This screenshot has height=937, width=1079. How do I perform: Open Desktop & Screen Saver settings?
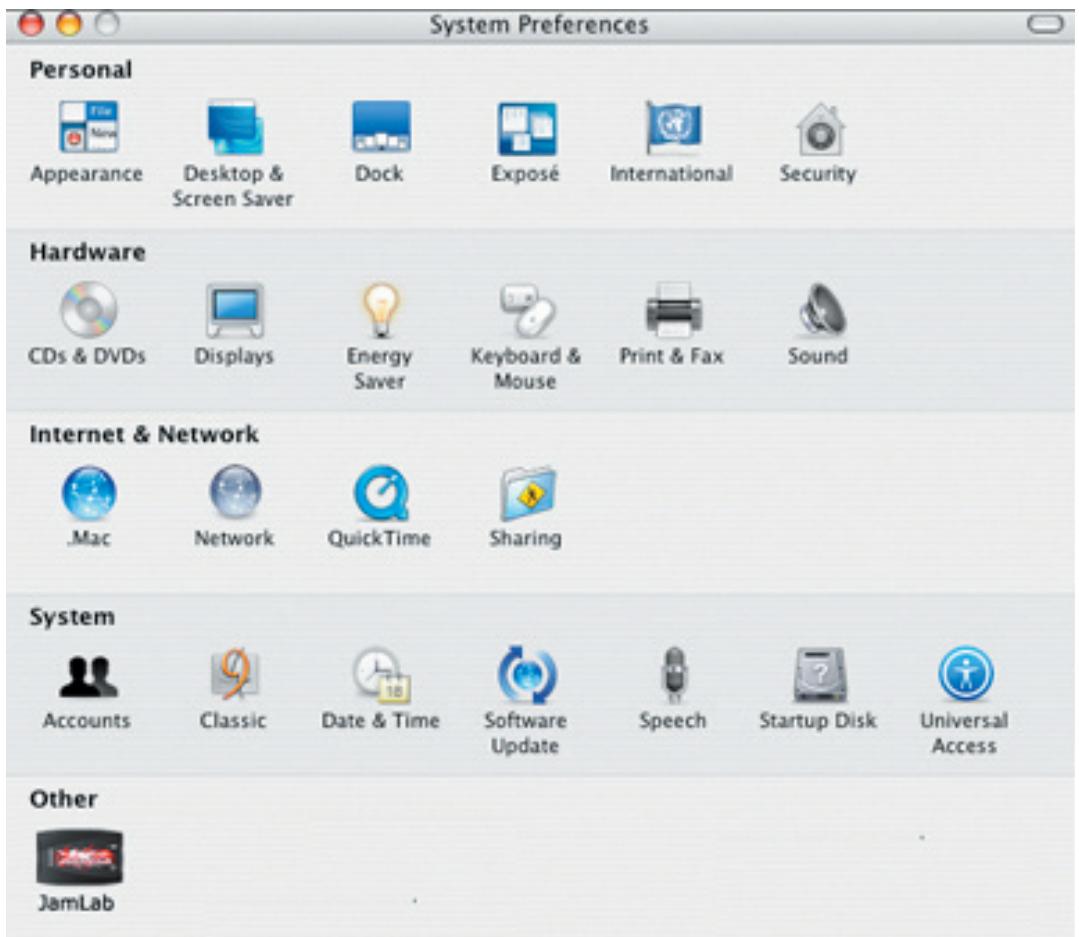click(x=235, y=128)
